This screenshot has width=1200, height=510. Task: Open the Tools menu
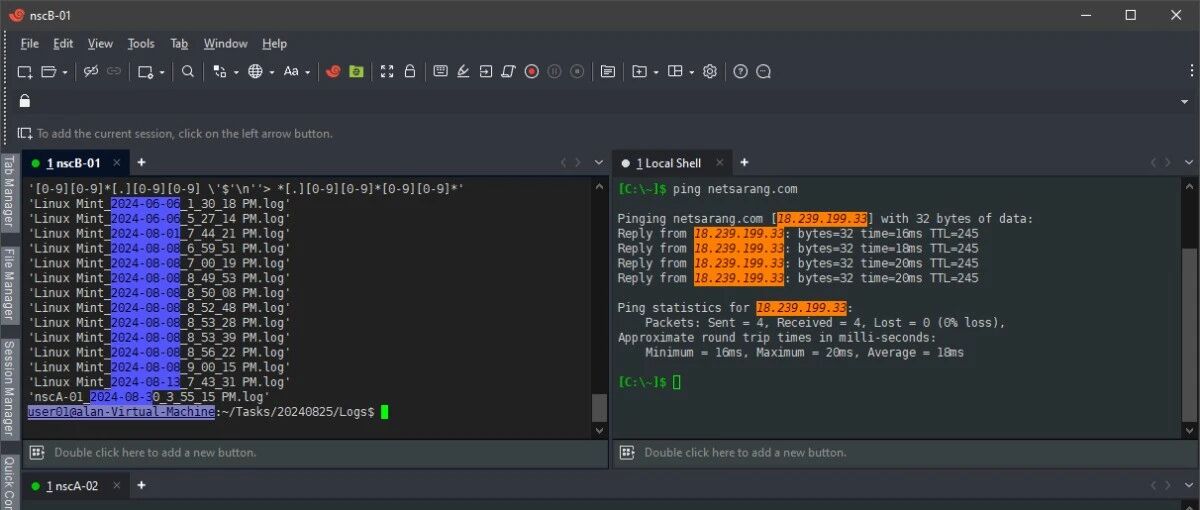coord(141,44)
